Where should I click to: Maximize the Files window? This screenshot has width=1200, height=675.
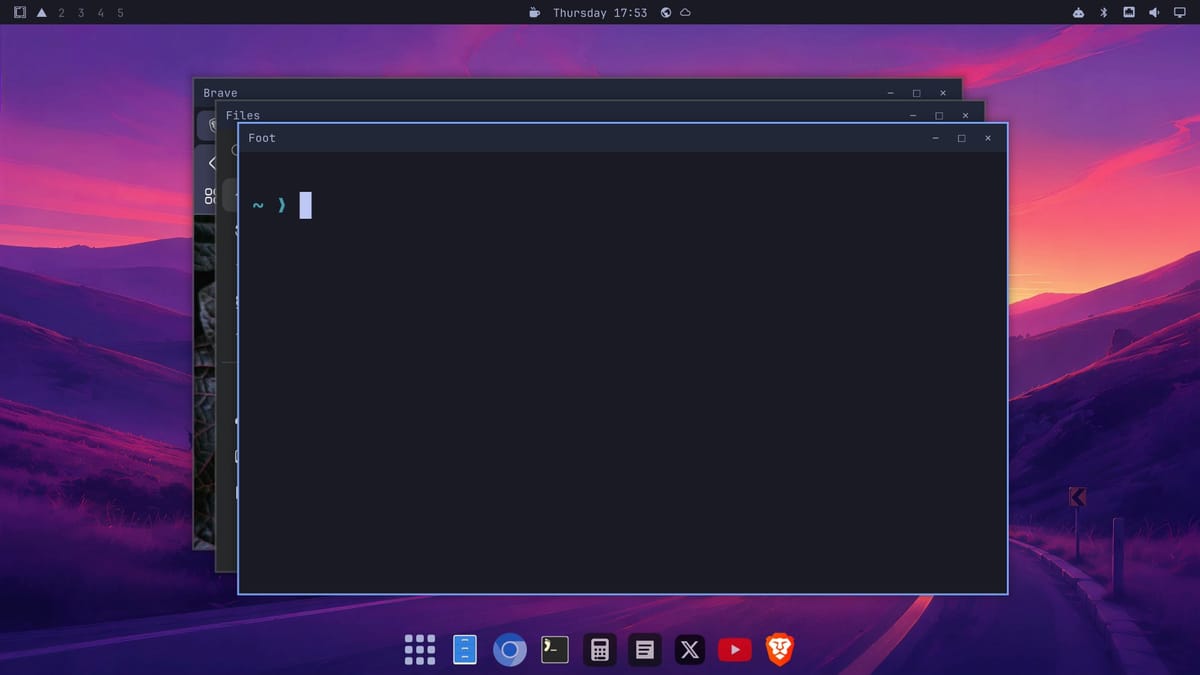[938, 115]
